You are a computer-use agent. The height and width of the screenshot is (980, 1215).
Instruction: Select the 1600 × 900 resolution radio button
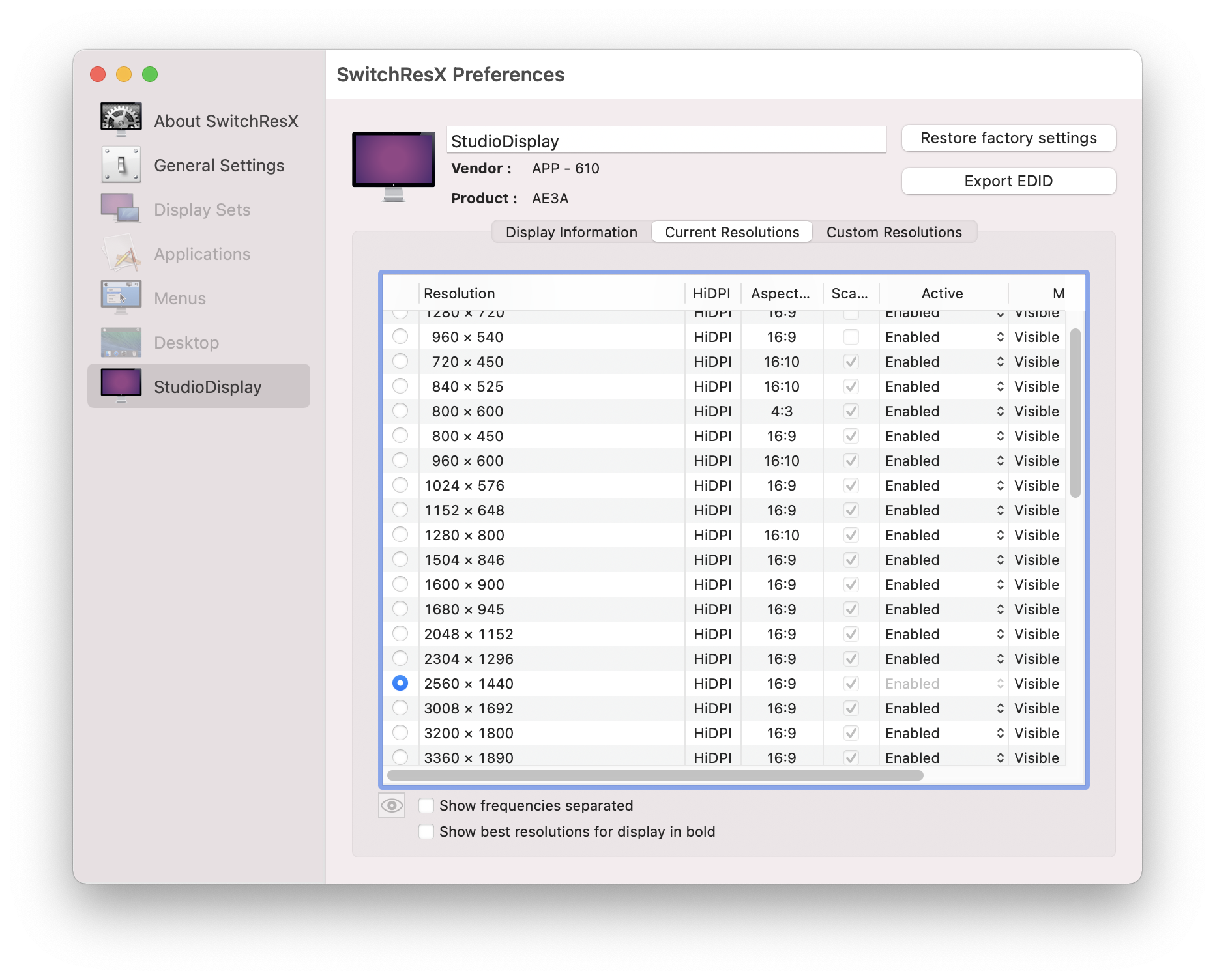400,584
